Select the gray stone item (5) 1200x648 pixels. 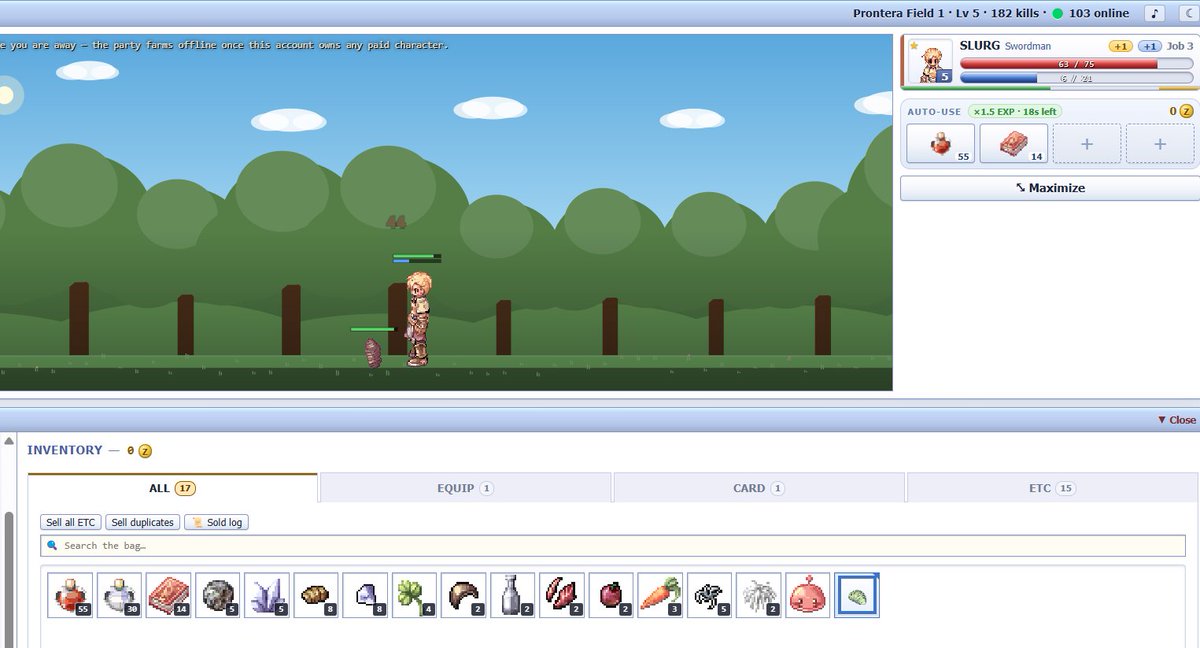pyautogui.click(x=217, y=595)
